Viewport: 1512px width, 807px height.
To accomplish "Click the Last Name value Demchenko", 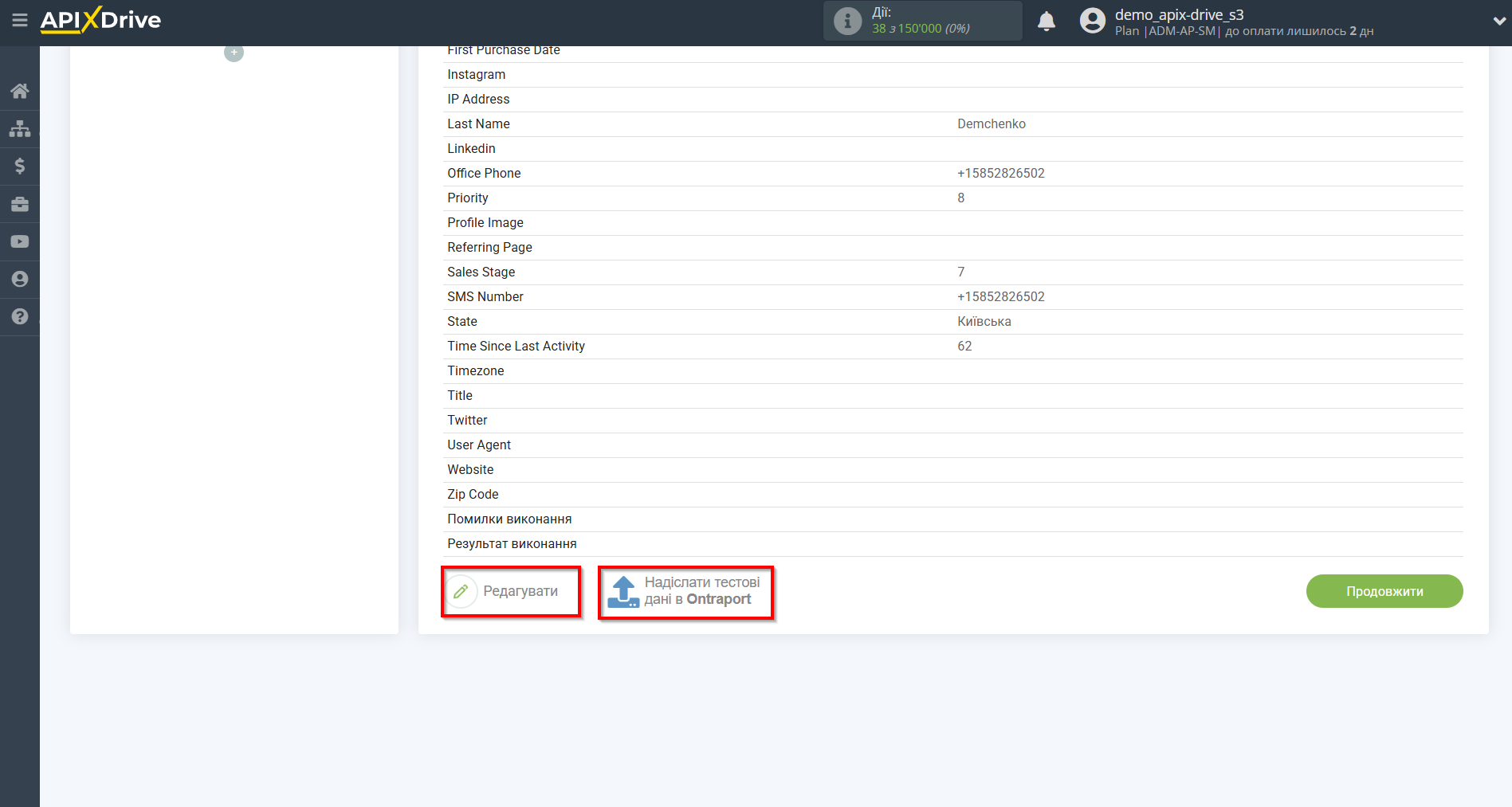I will click(x=991, y=123).
